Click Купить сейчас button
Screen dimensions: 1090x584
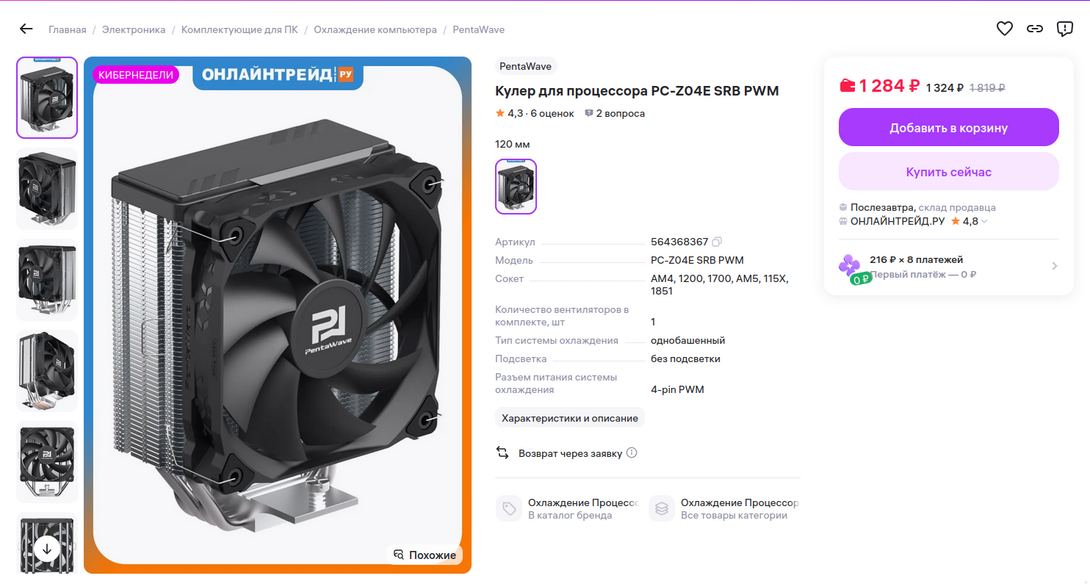pyautogui.click(x=949, y=172)
